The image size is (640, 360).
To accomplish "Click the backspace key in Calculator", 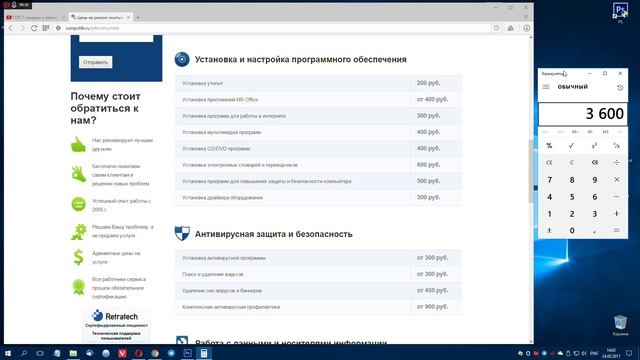I will coord(594,162).
